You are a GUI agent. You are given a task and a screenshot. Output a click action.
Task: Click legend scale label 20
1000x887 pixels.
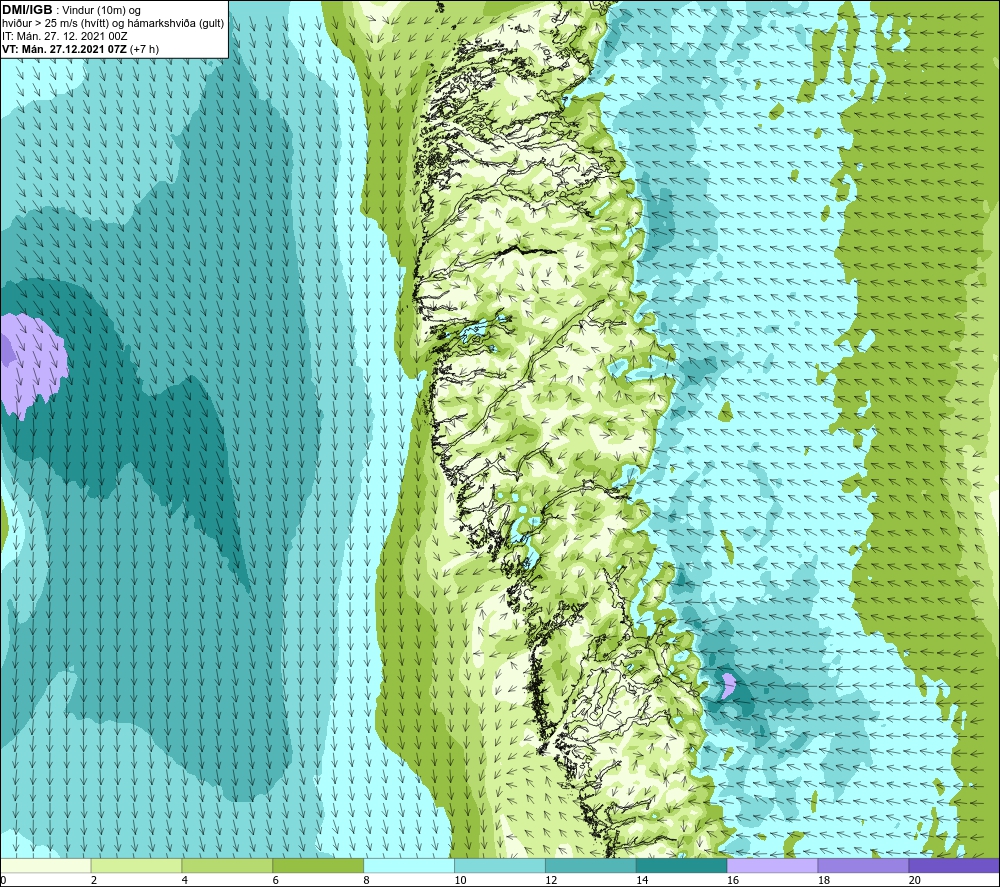[914, 881]
